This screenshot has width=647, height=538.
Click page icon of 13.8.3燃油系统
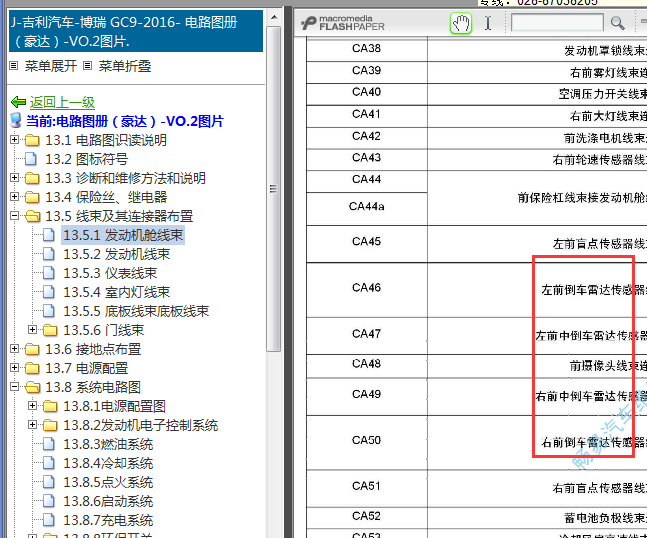pyautogui.click(x=49, y=444)
